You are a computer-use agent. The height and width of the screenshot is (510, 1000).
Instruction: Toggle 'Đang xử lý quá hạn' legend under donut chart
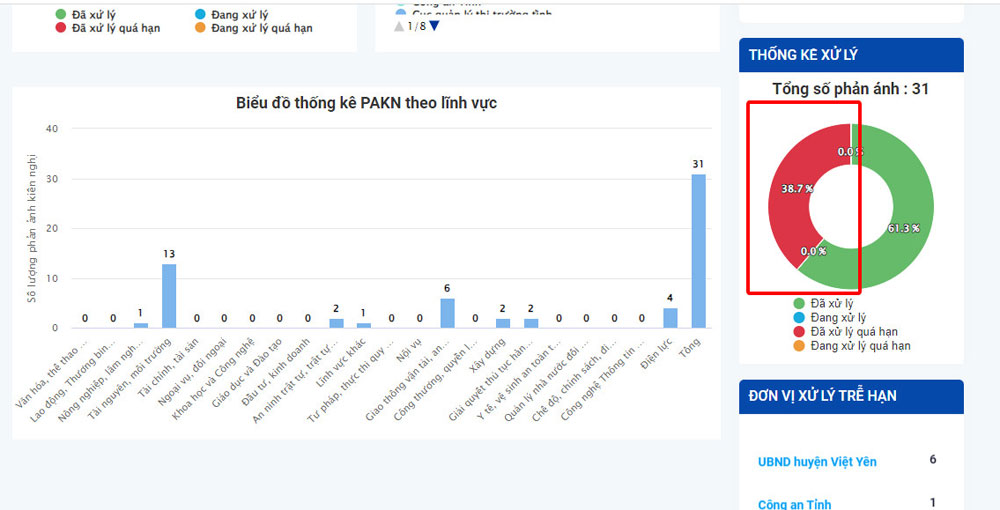click(x=852, y=346)
